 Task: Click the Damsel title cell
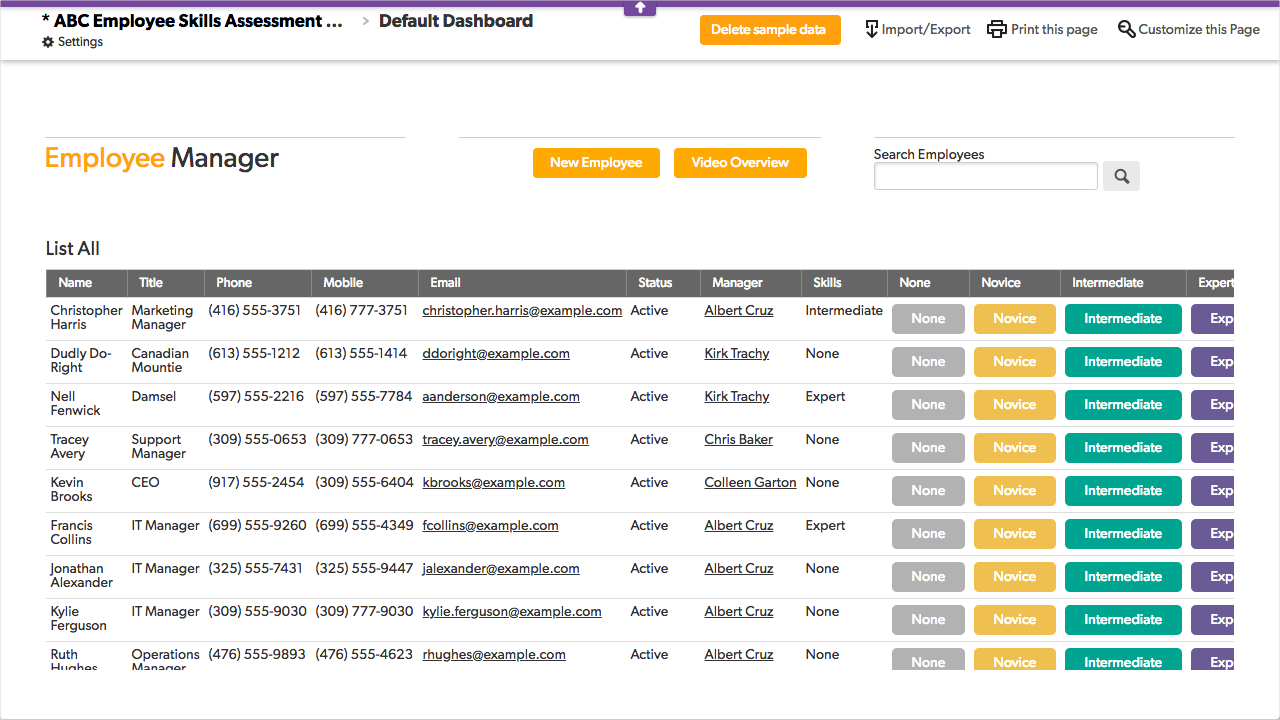coord(154,397)
